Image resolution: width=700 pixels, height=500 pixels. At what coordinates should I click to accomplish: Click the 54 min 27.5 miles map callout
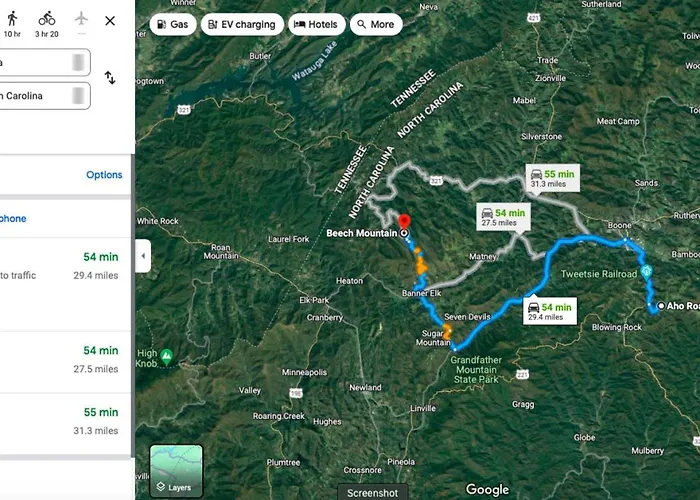(504, 217)
